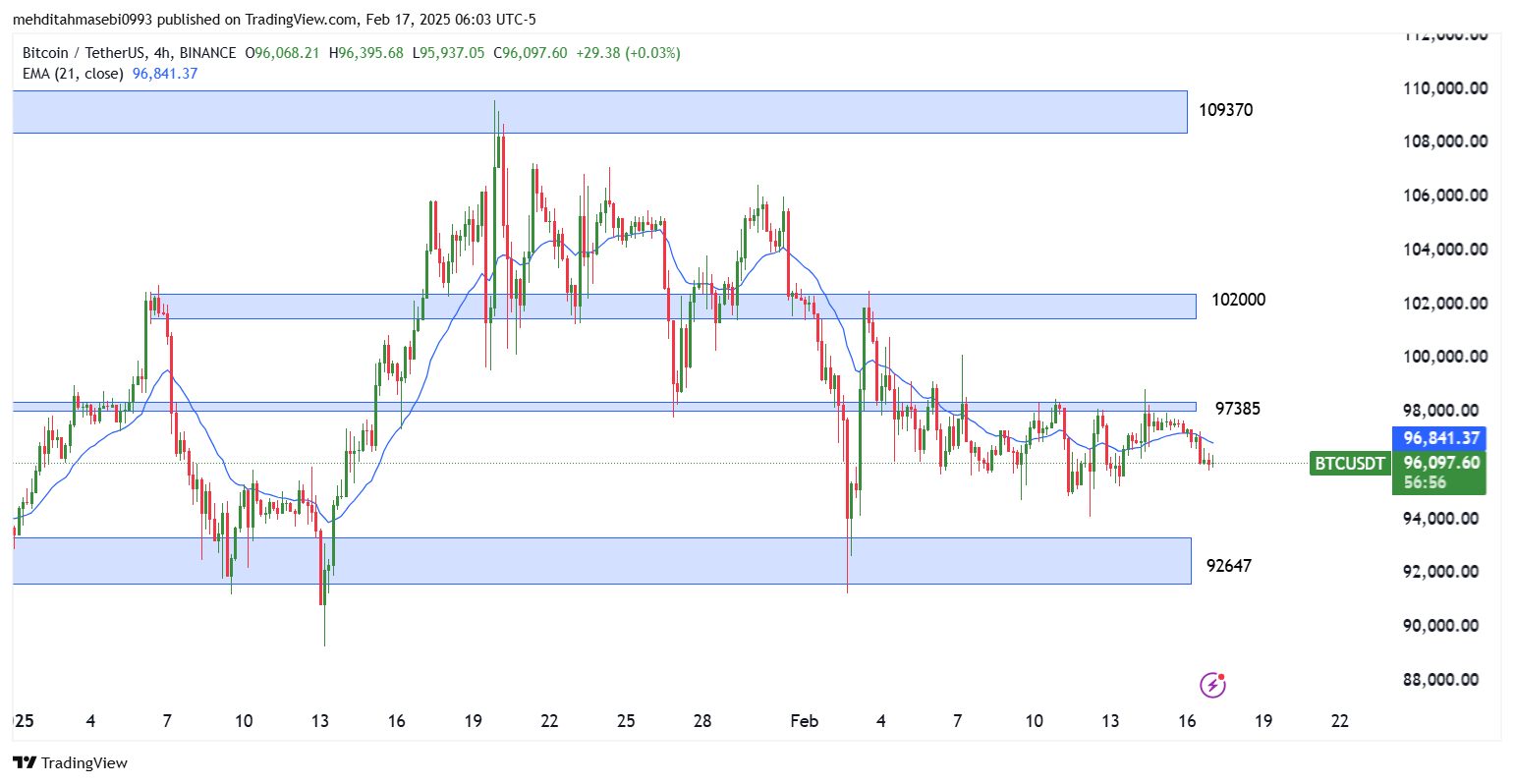Click the high price H96,395.68 value
1514x784 pixels.
click(x=365, y=53)
